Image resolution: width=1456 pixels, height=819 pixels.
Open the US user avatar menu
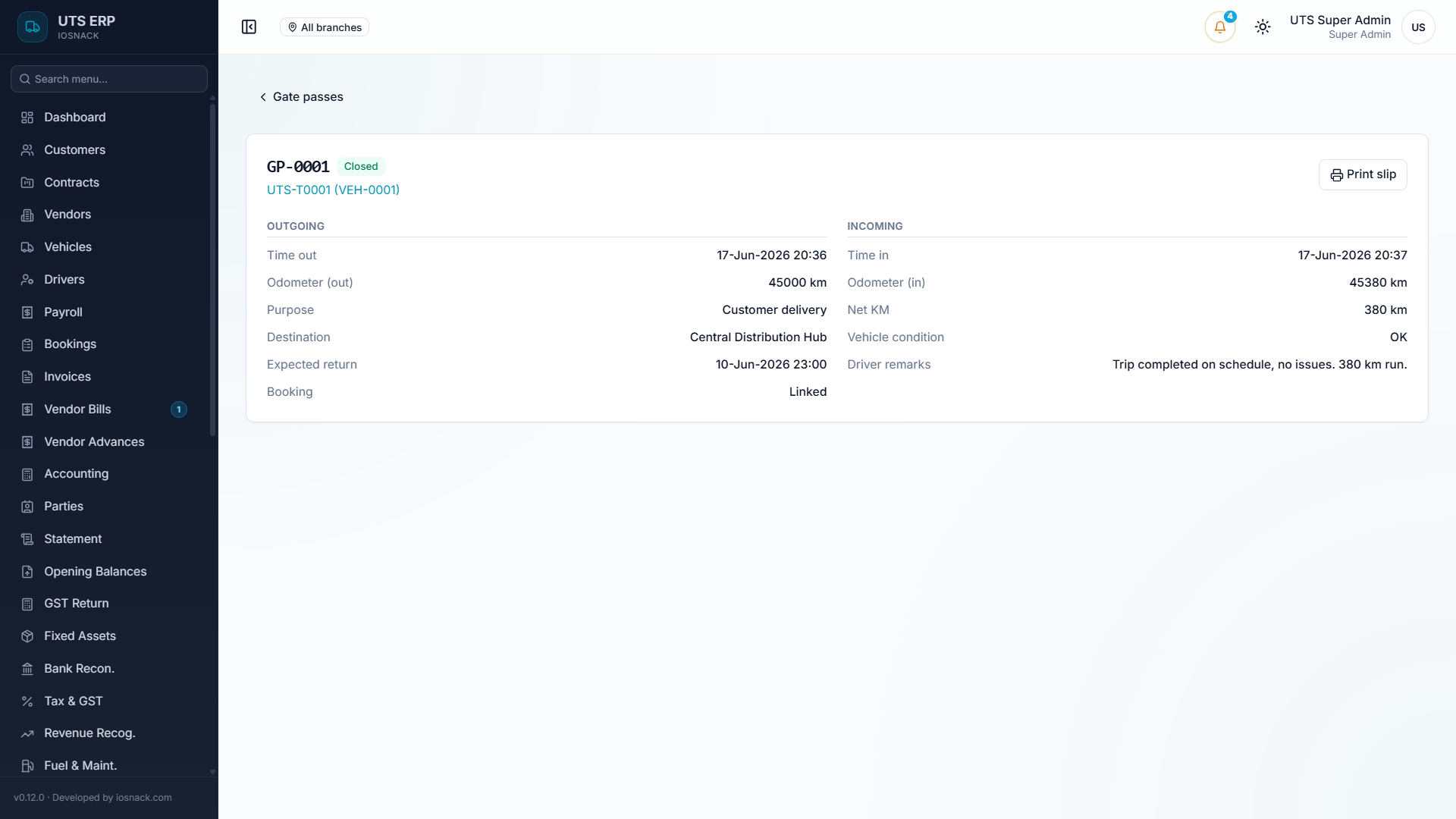coord(1418,27)
